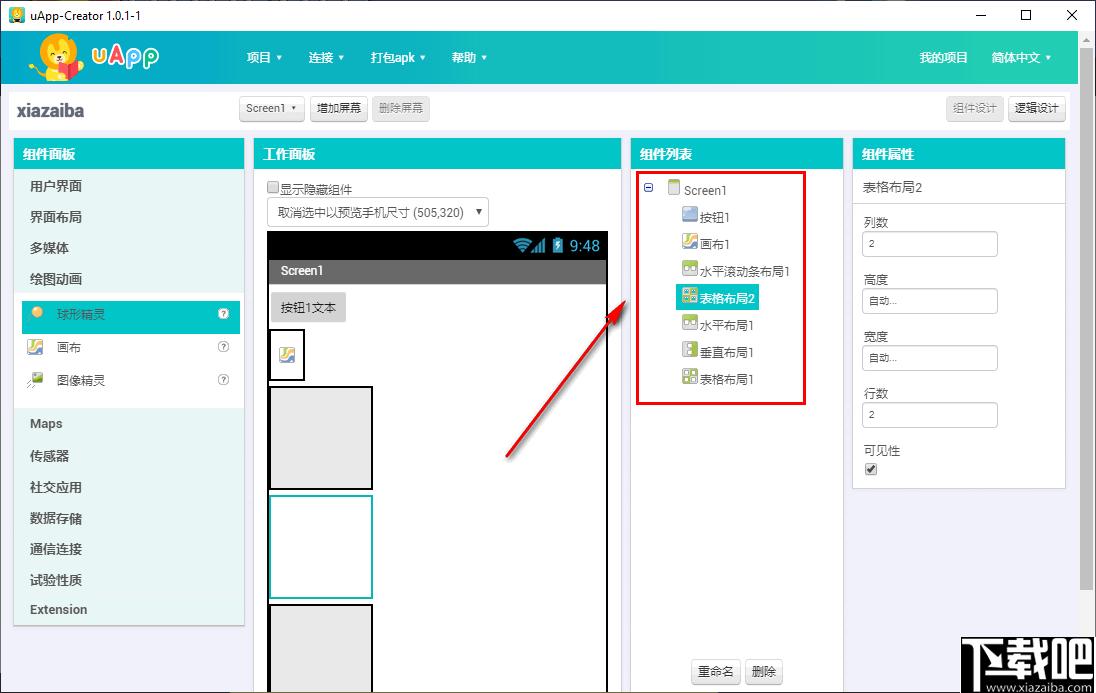The height and width of the screenshot is (693, 1096).
Task: Click the 按钮1 button icon in tree
Action: (690, 214)
